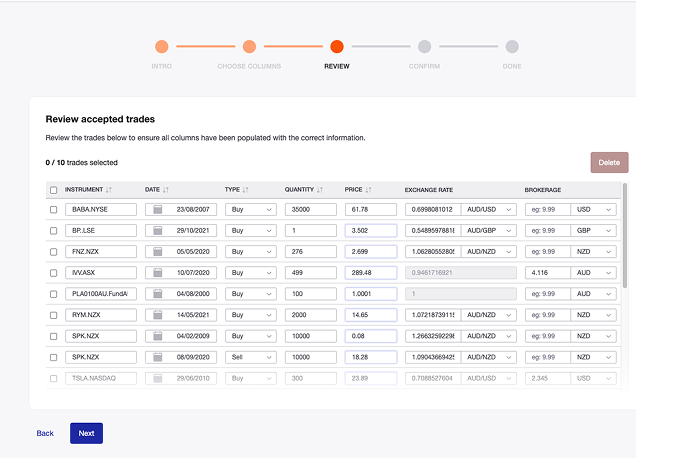Image resolution: width=674 pixels, height=462 pixels.
Task: Open the calendar icon for the IVV.ASX date
Action: point(158,273)
